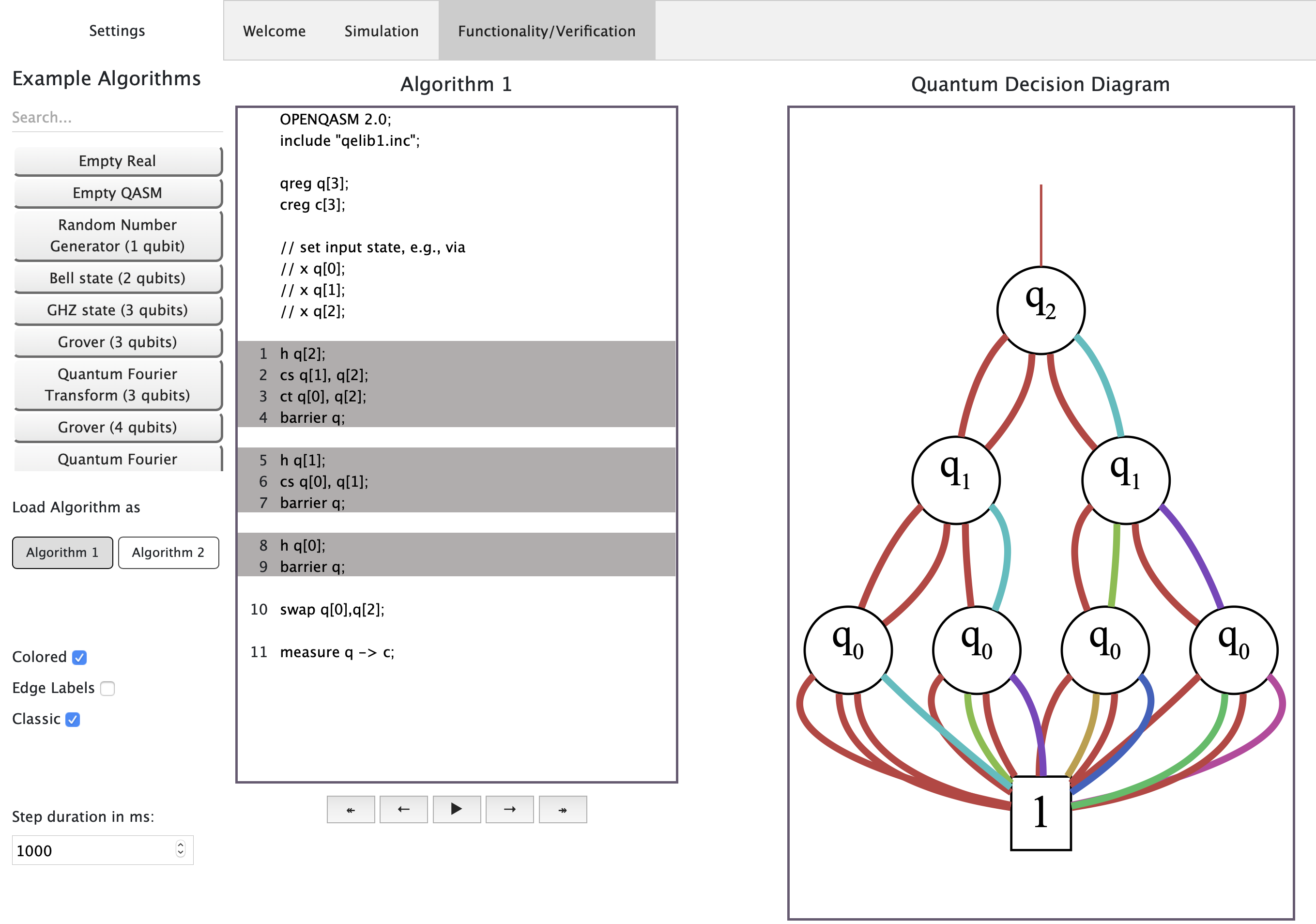Viewport: 1316px width, 924px height.
Task: Select Algorithm 2 as load target
Action: [168, 552]
